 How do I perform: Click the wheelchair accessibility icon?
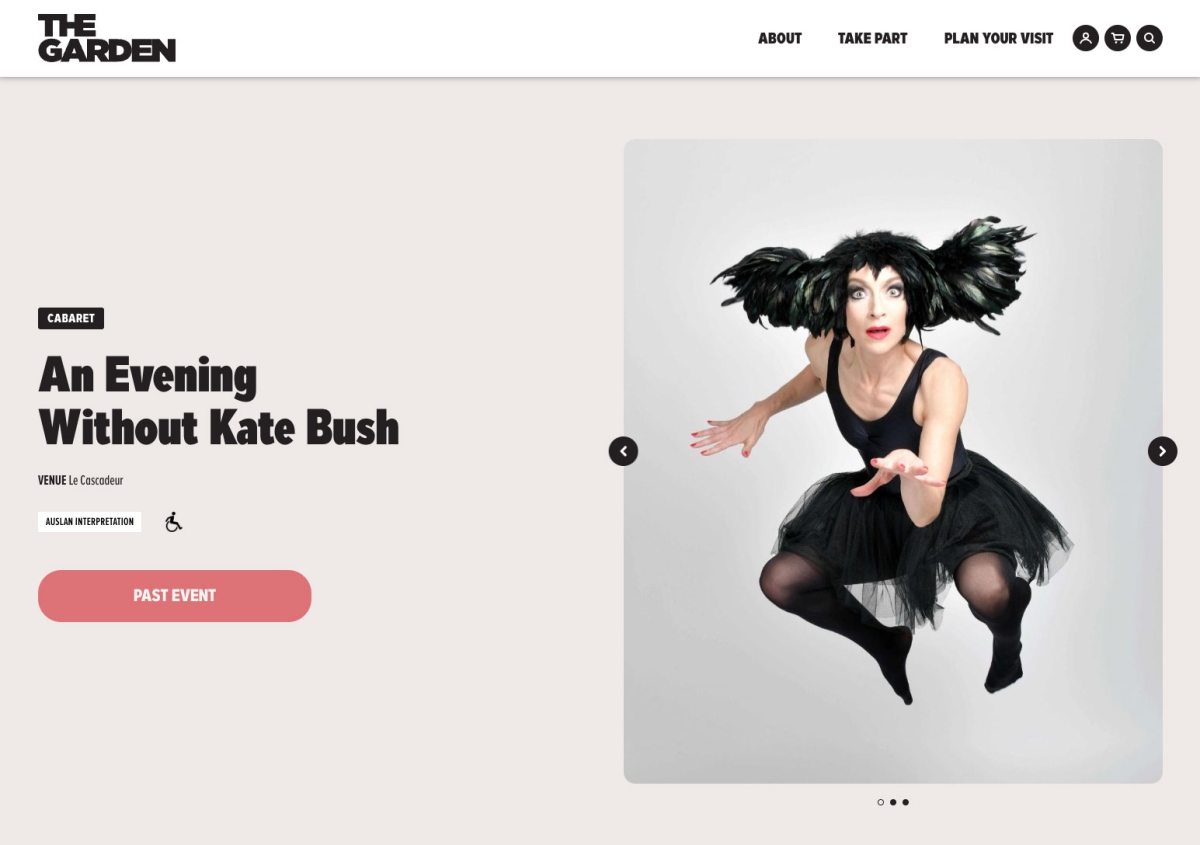(174, 522)
